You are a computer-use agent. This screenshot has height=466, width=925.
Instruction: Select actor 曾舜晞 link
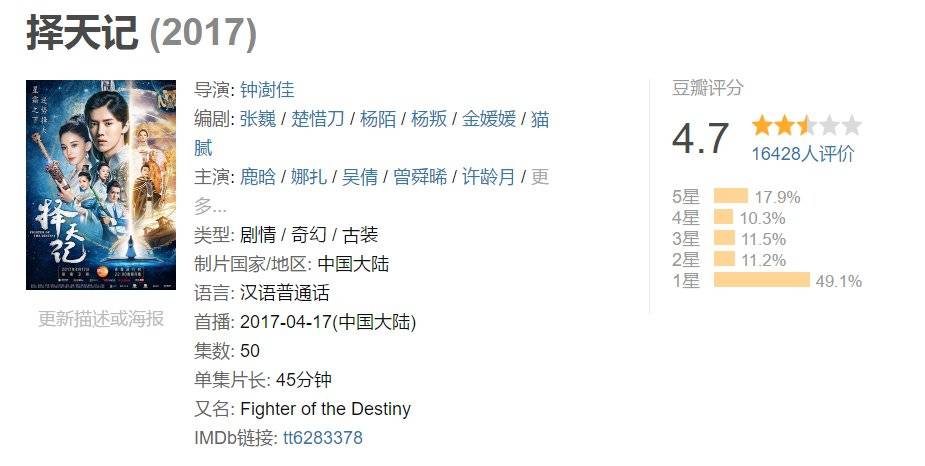[419, 177]
